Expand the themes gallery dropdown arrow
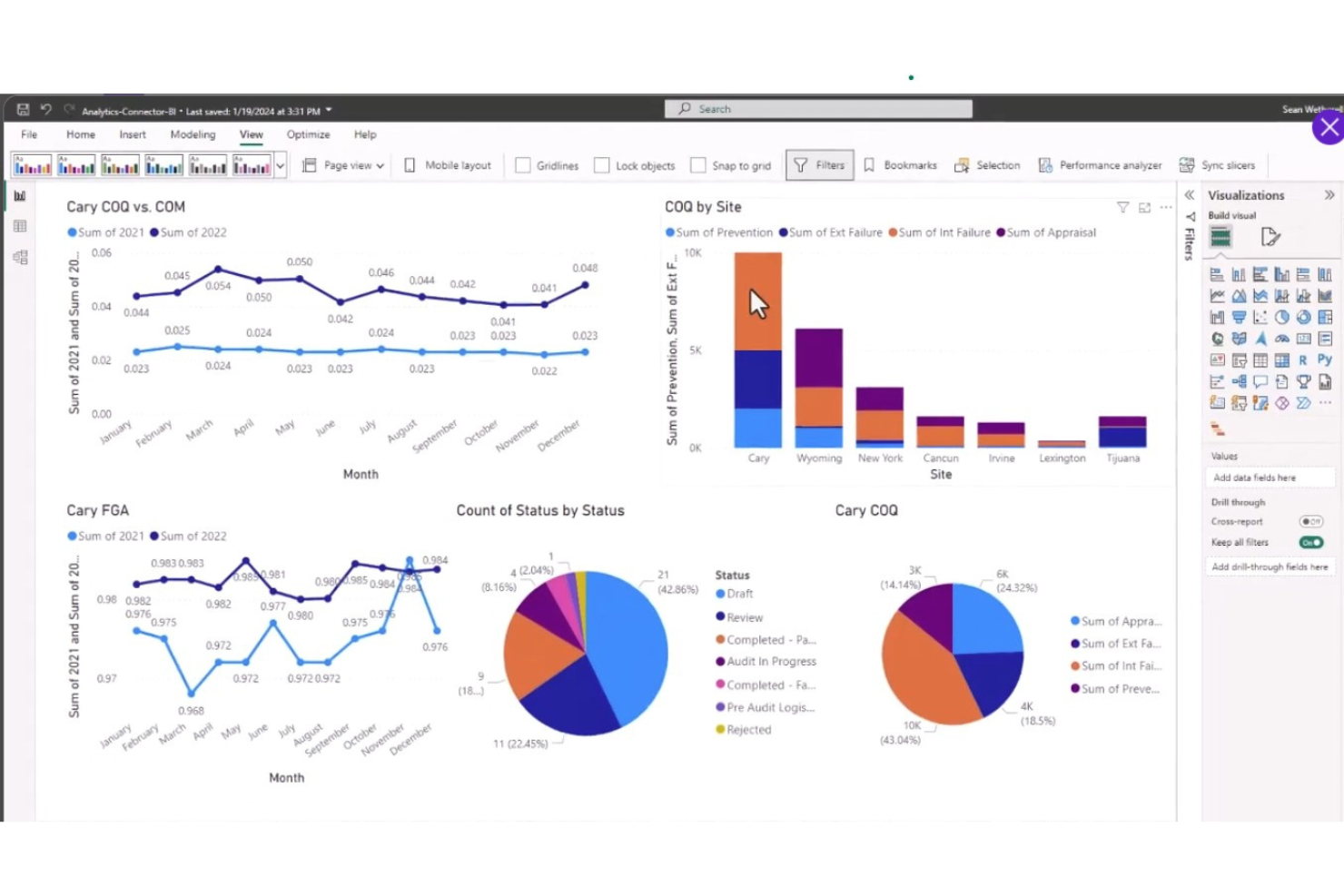The width and height of the screenshot is (1344, 896). [281, 165]
